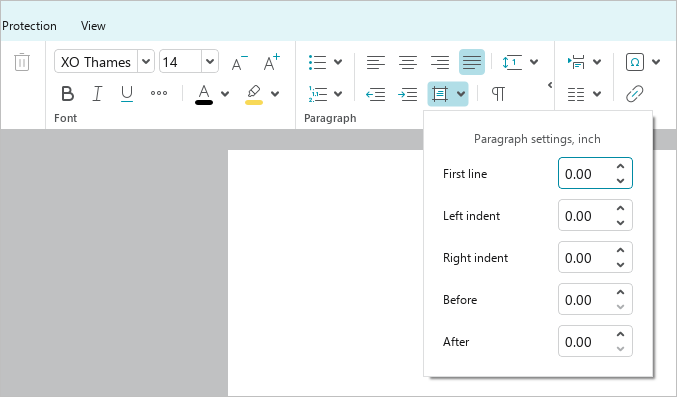The height and width of the screenshot is (397, 677).
Task: Open the Protection tab
Action: [29, 26]
